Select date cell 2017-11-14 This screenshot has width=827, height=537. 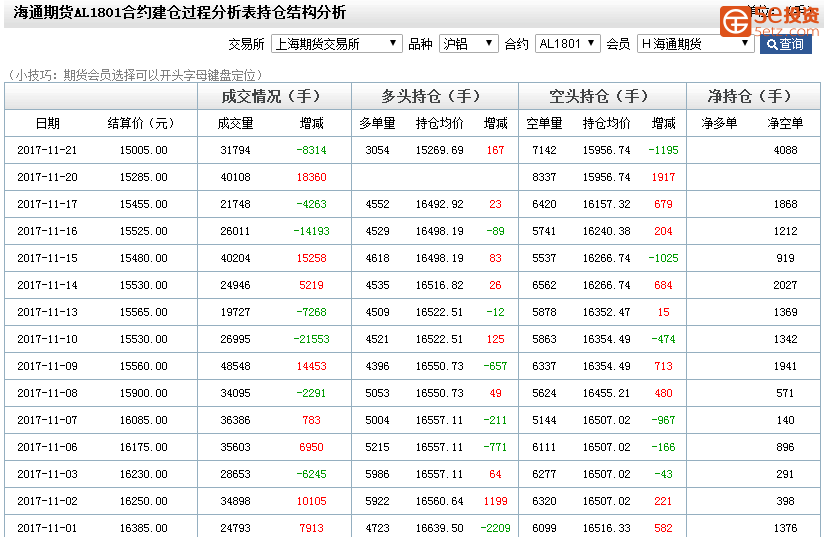pyautogui.click(x=47, y=285)
